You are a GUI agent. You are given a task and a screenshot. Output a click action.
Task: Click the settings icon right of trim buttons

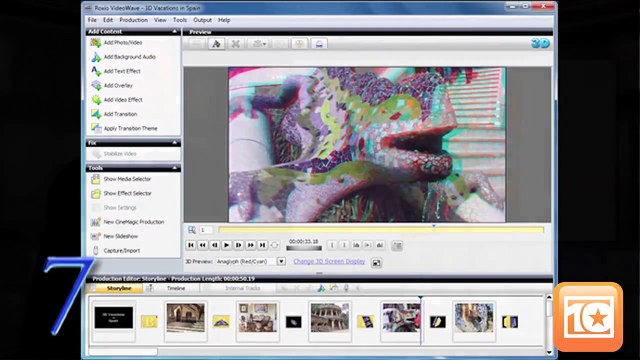coord(397,245)
